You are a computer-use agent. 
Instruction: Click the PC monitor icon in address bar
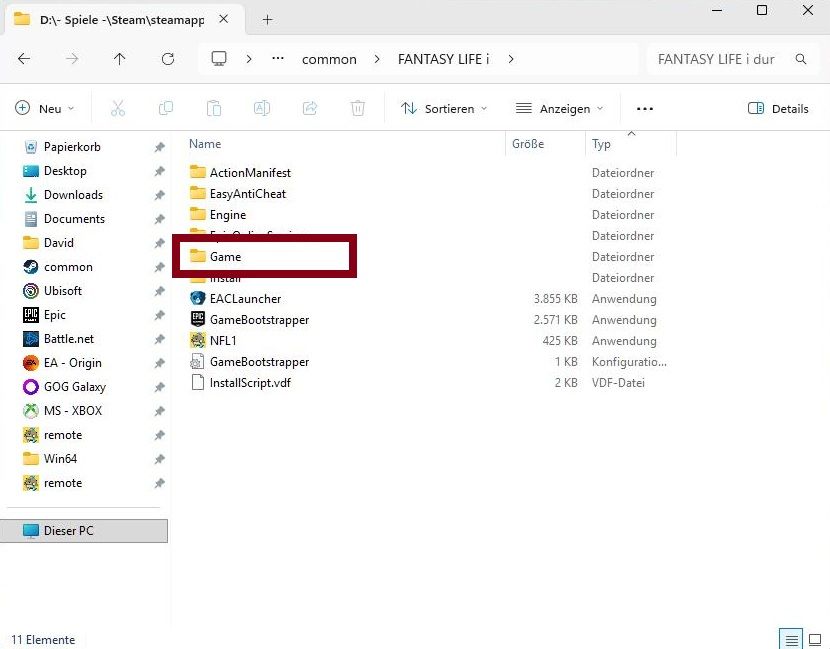point(219,58)
